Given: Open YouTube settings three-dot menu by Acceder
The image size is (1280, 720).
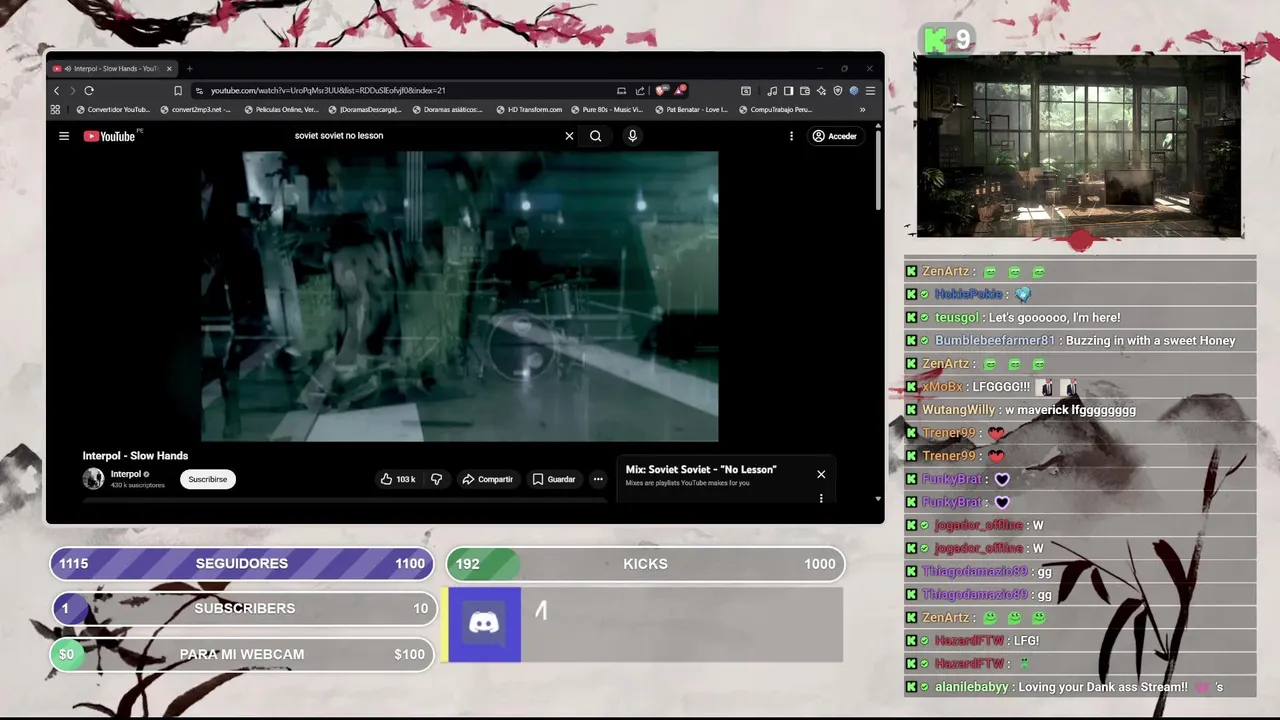Looking at the screenshot, I should tap(791, 136).
